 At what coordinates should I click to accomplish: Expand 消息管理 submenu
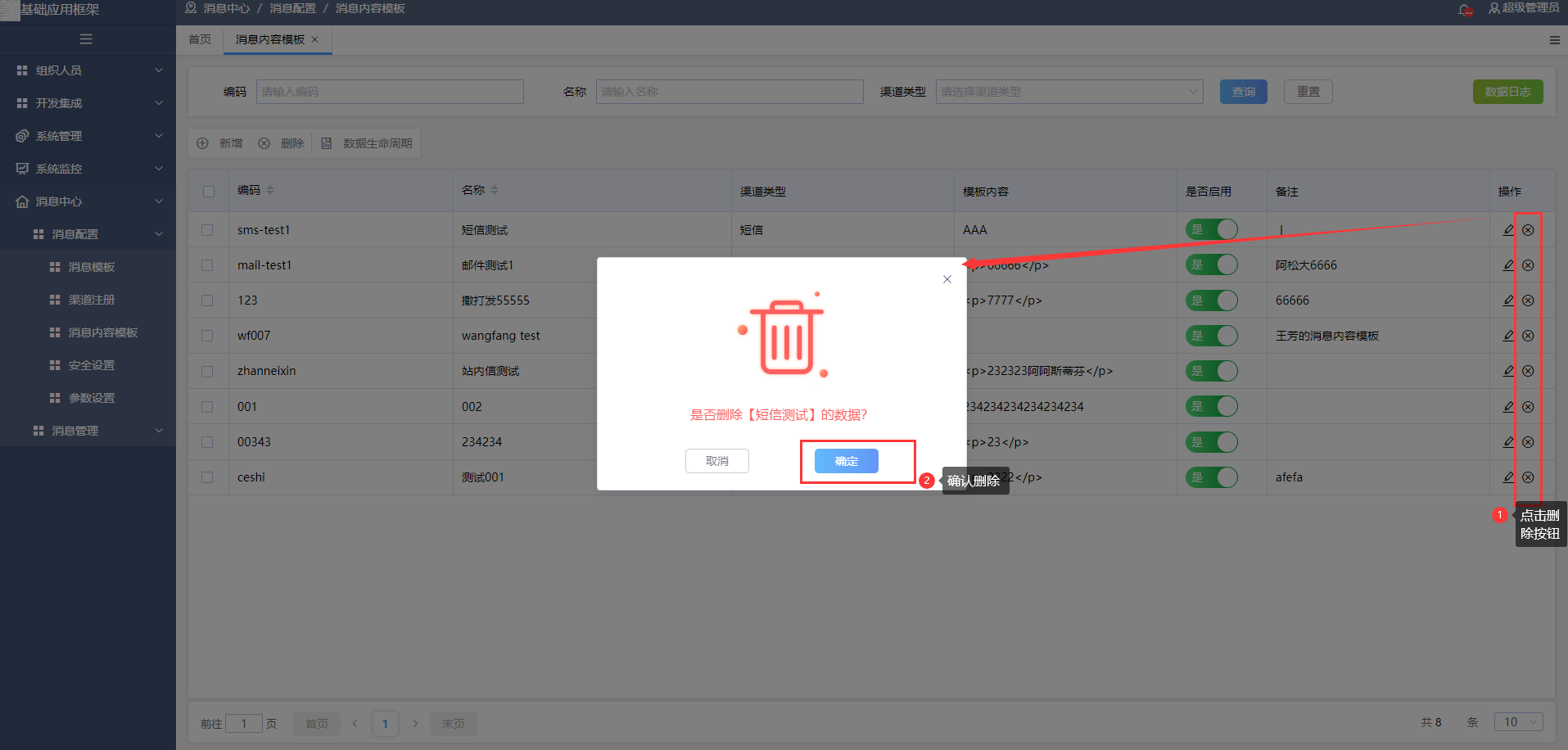click(88, 431)
